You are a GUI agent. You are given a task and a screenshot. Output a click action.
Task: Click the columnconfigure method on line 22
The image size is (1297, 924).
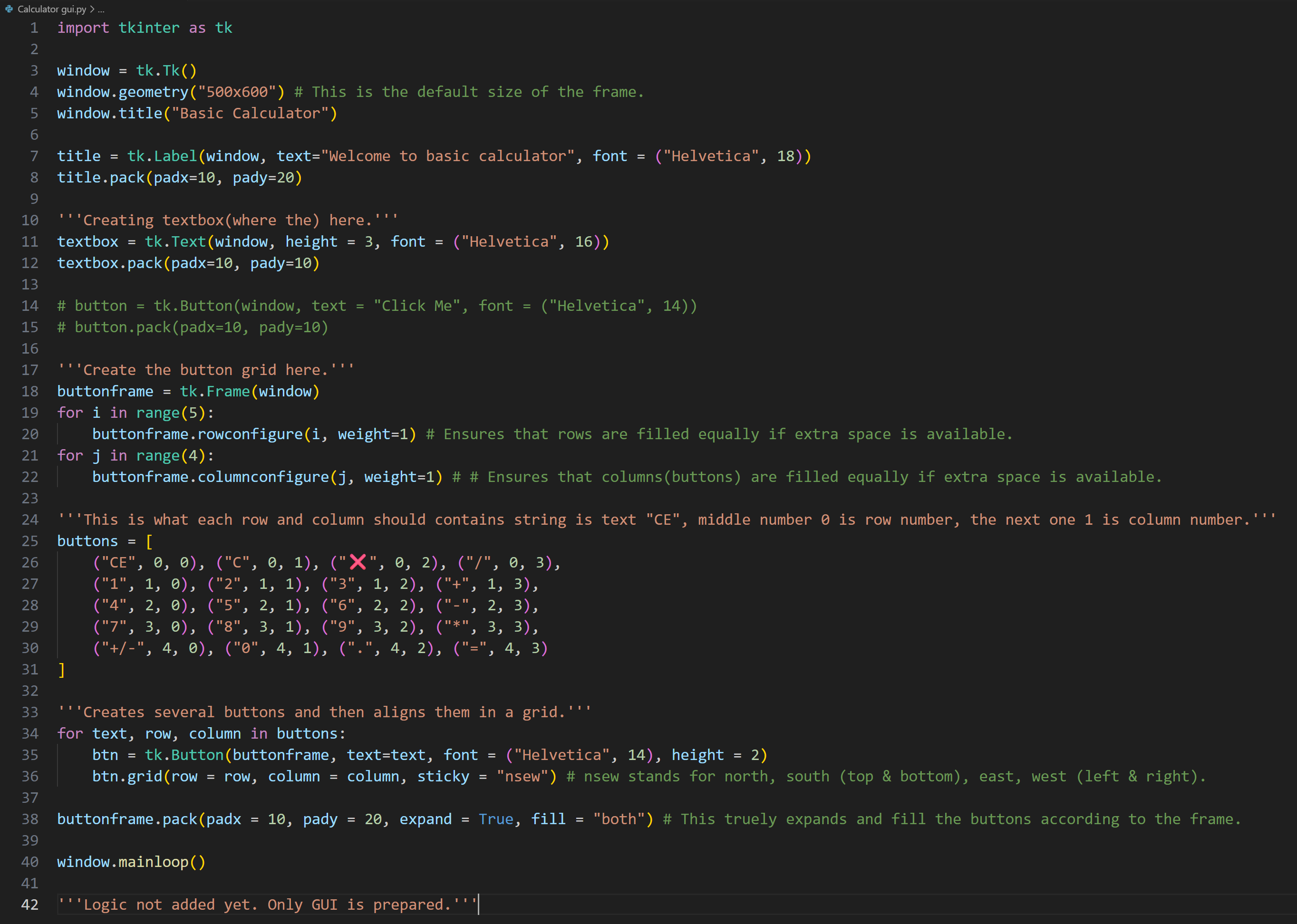(263, 477)
